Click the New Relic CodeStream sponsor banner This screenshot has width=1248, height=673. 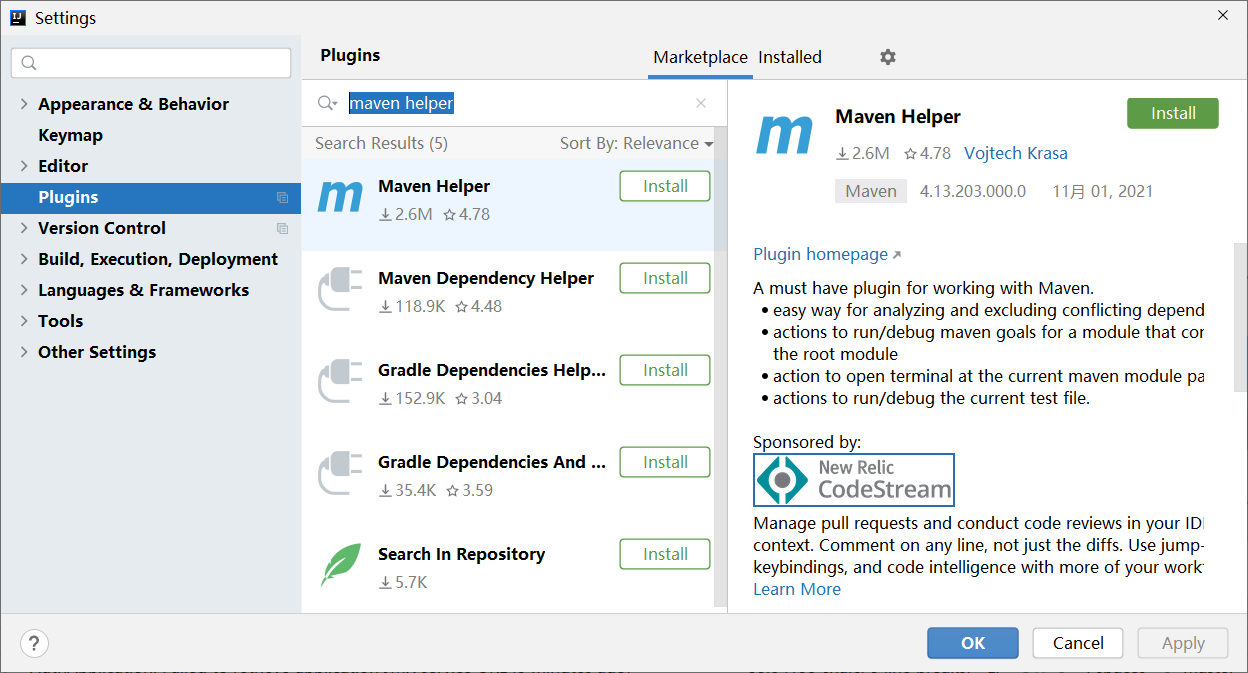coord(854,480)
